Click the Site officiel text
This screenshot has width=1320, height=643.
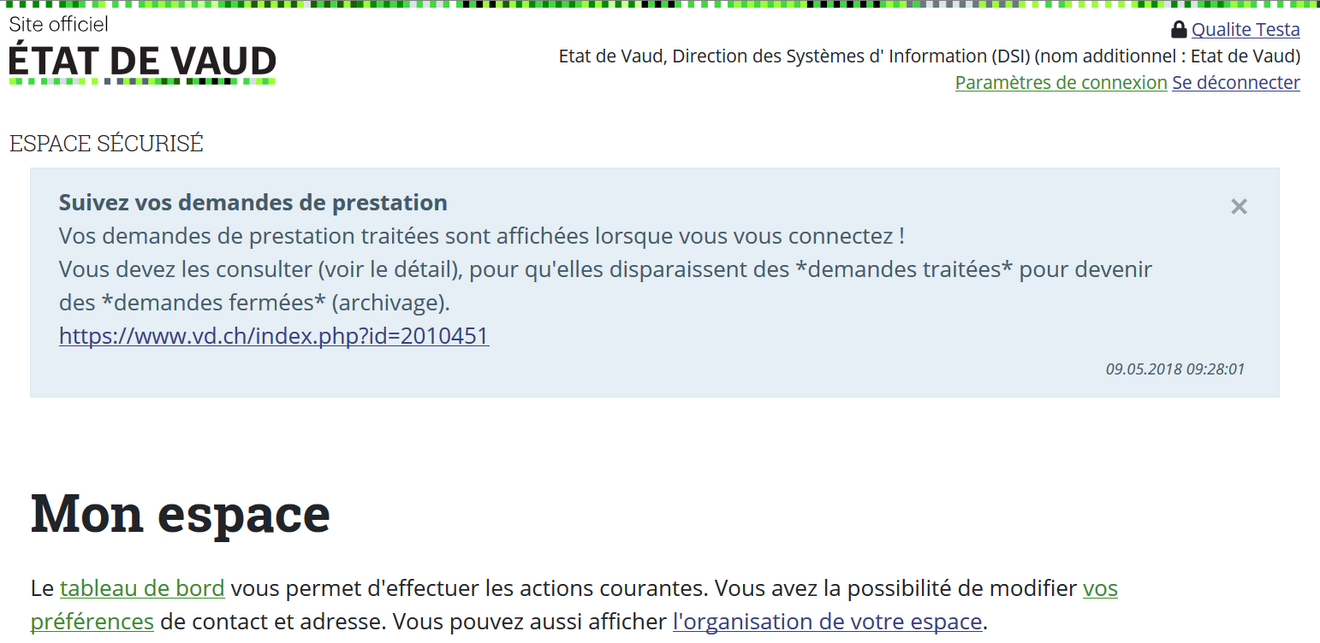(59, 24)
